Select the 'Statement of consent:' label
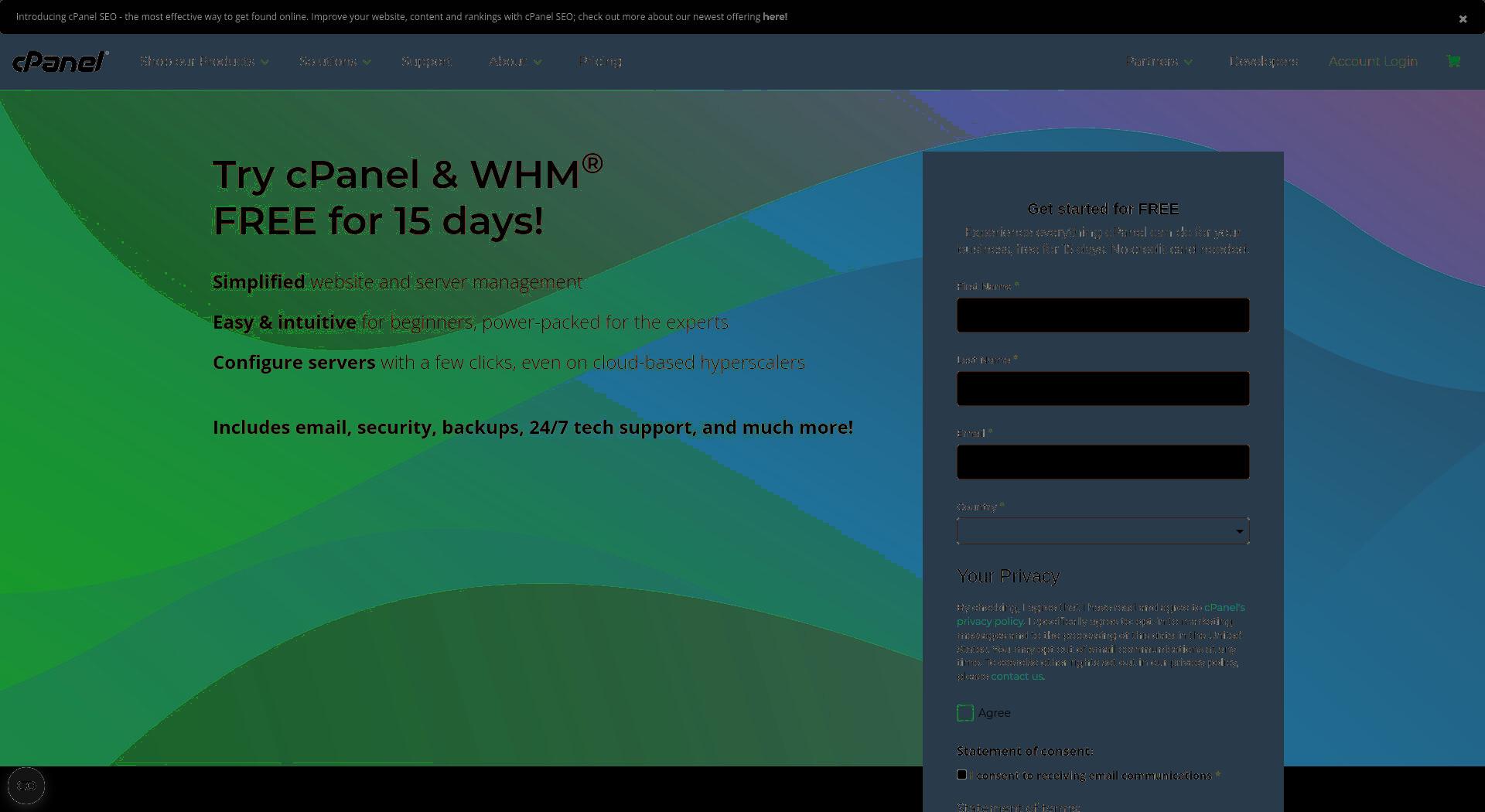 [1025, 751]
